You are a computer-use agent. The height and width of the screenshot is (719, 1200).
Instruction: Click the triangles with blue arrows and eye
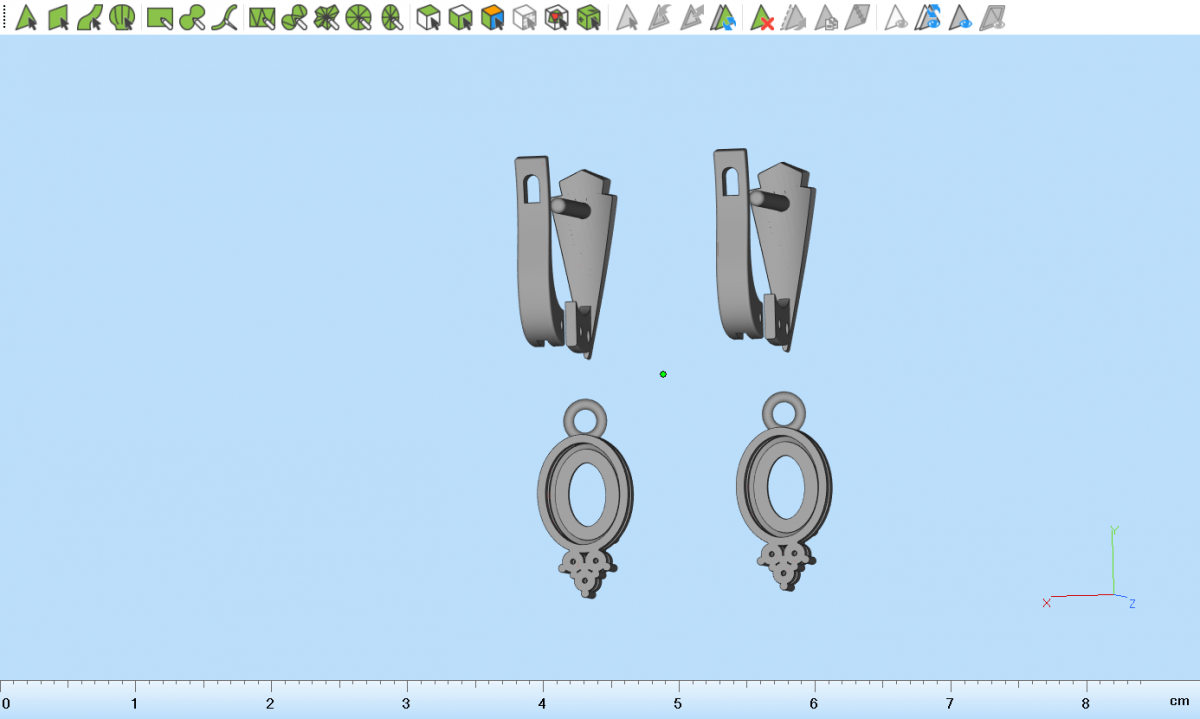click(929, 17)
